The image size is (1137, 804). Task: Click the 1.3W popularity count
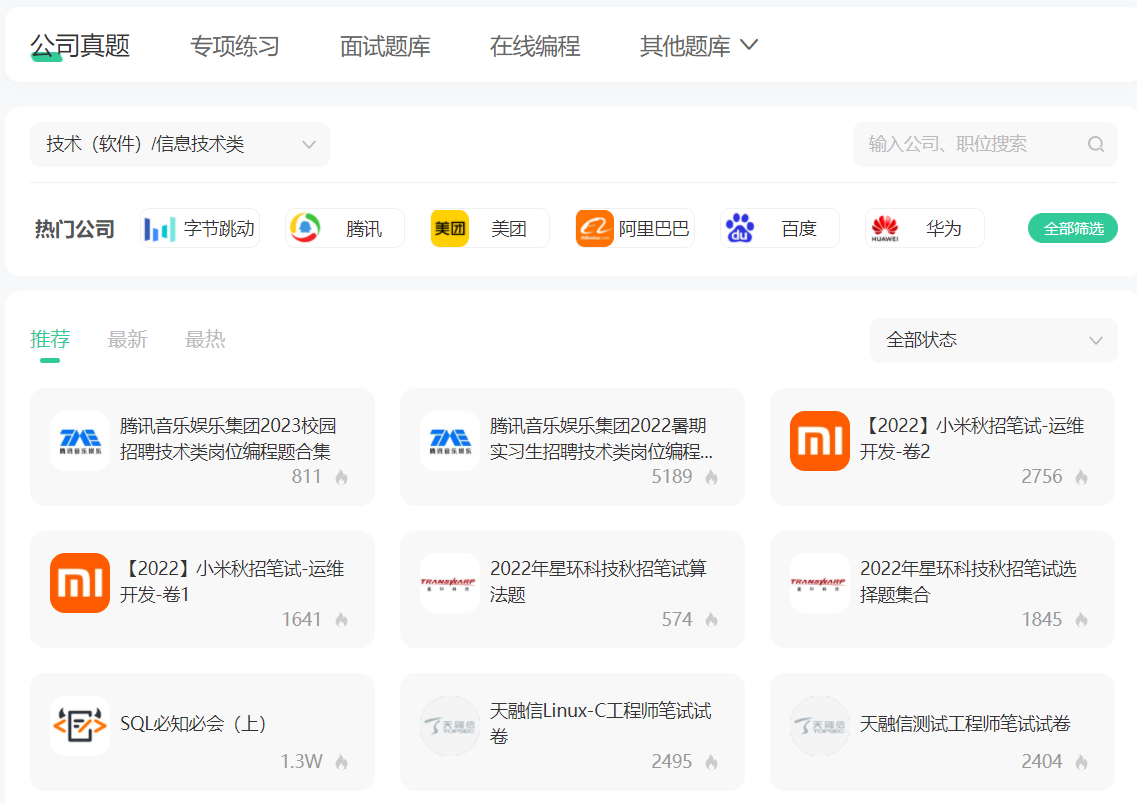click(301, 762)
